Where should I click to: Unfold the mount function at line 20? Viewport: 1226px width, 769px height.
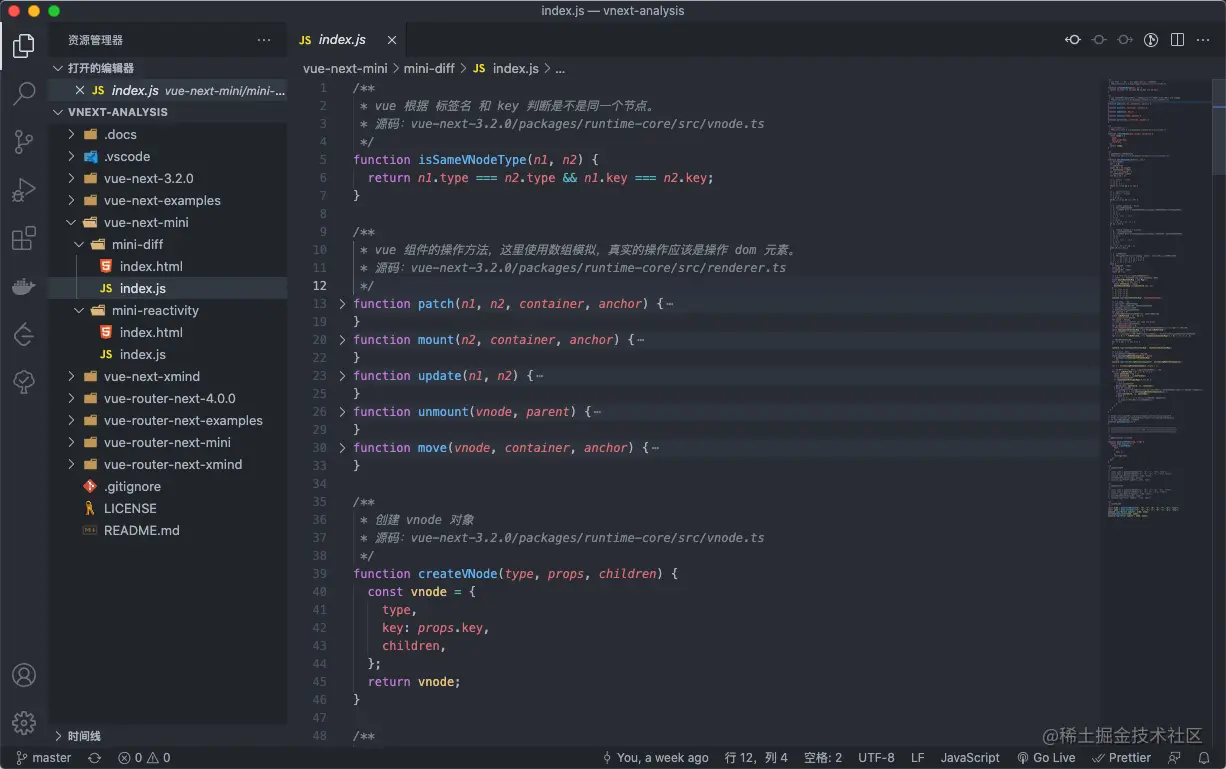click(342, 339)
